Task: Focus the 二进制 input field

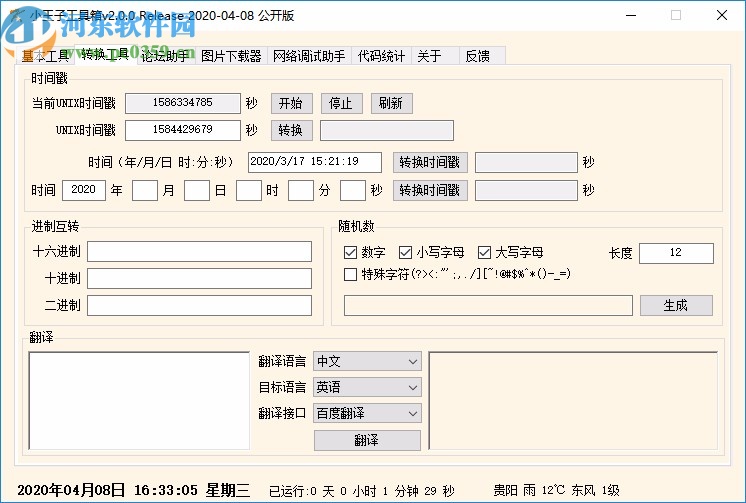Action: 199,306
